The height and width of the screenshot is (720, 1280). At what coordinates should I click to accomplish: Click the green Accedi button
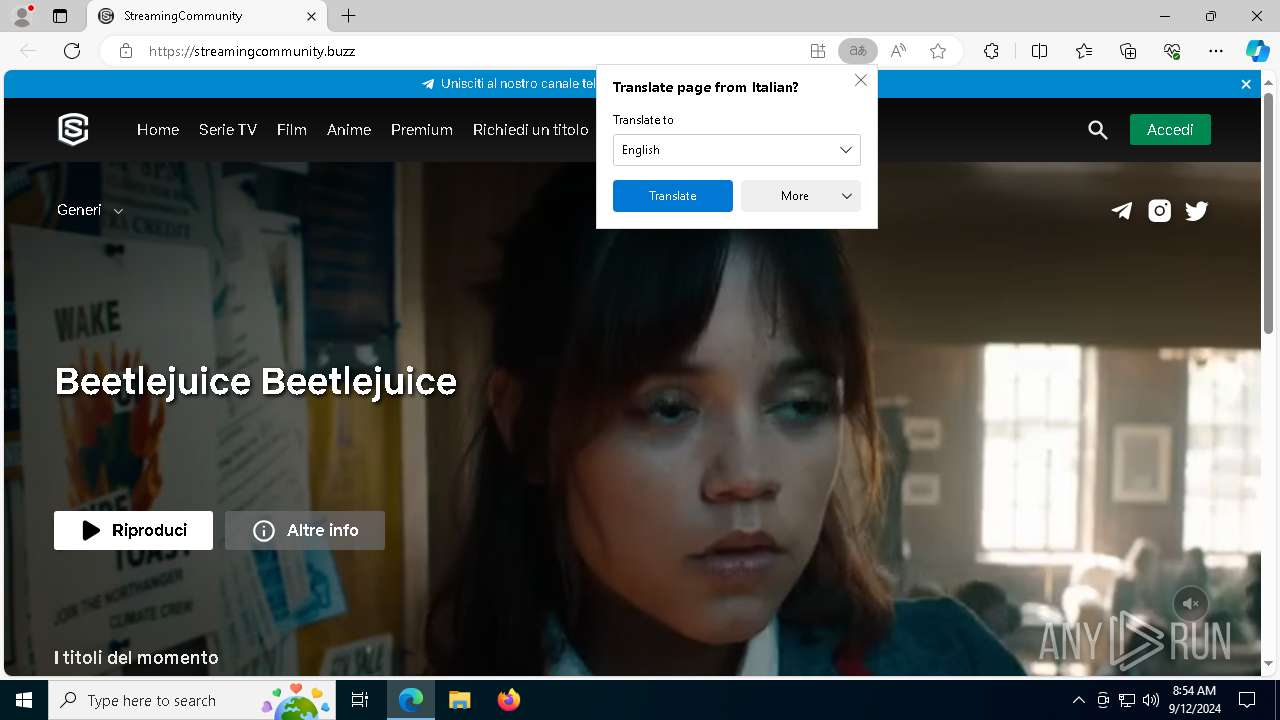point(1170,130)
